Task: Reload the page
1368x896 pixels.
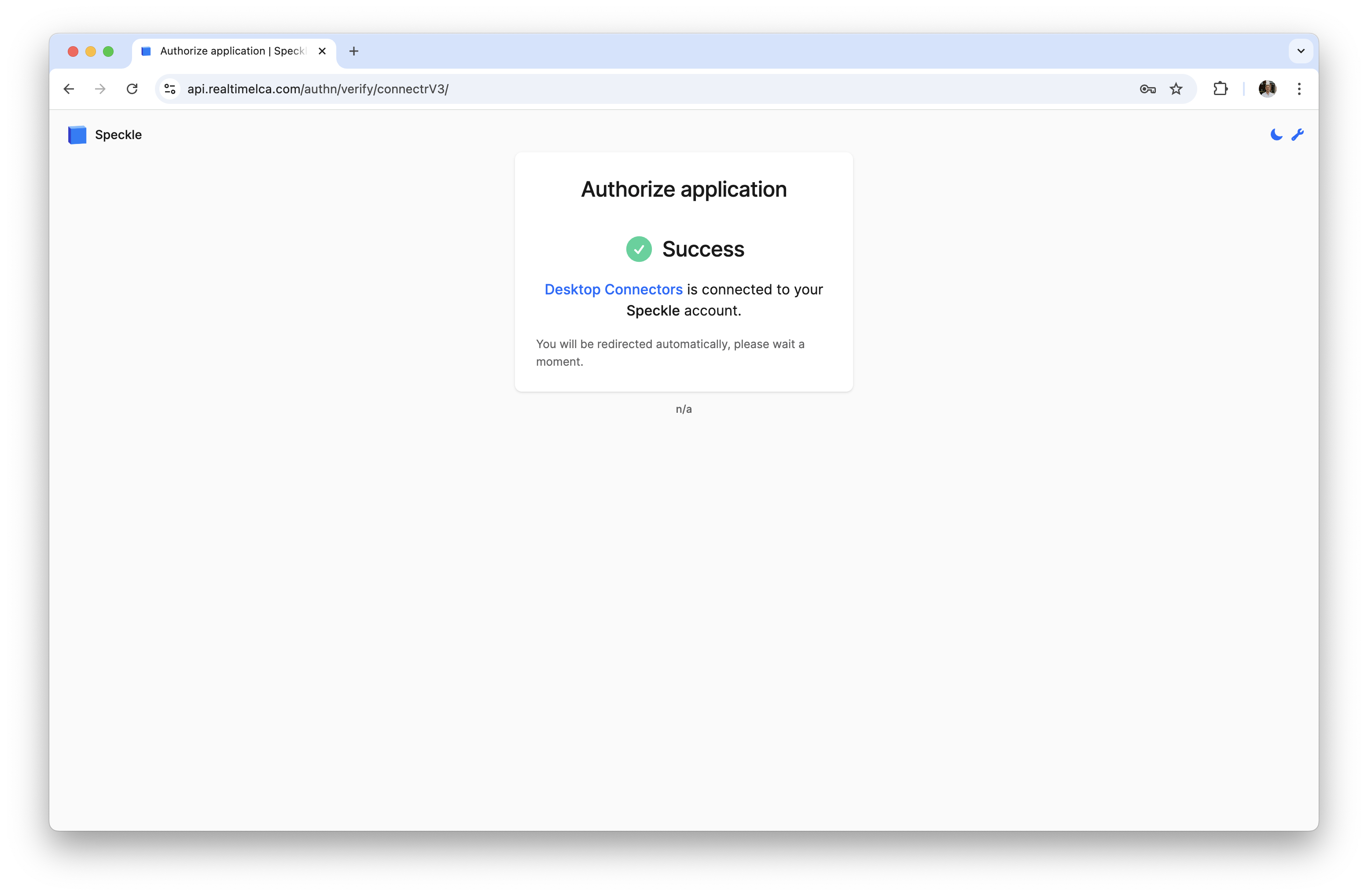Action: pyautogui.click(x=132, y=89)
